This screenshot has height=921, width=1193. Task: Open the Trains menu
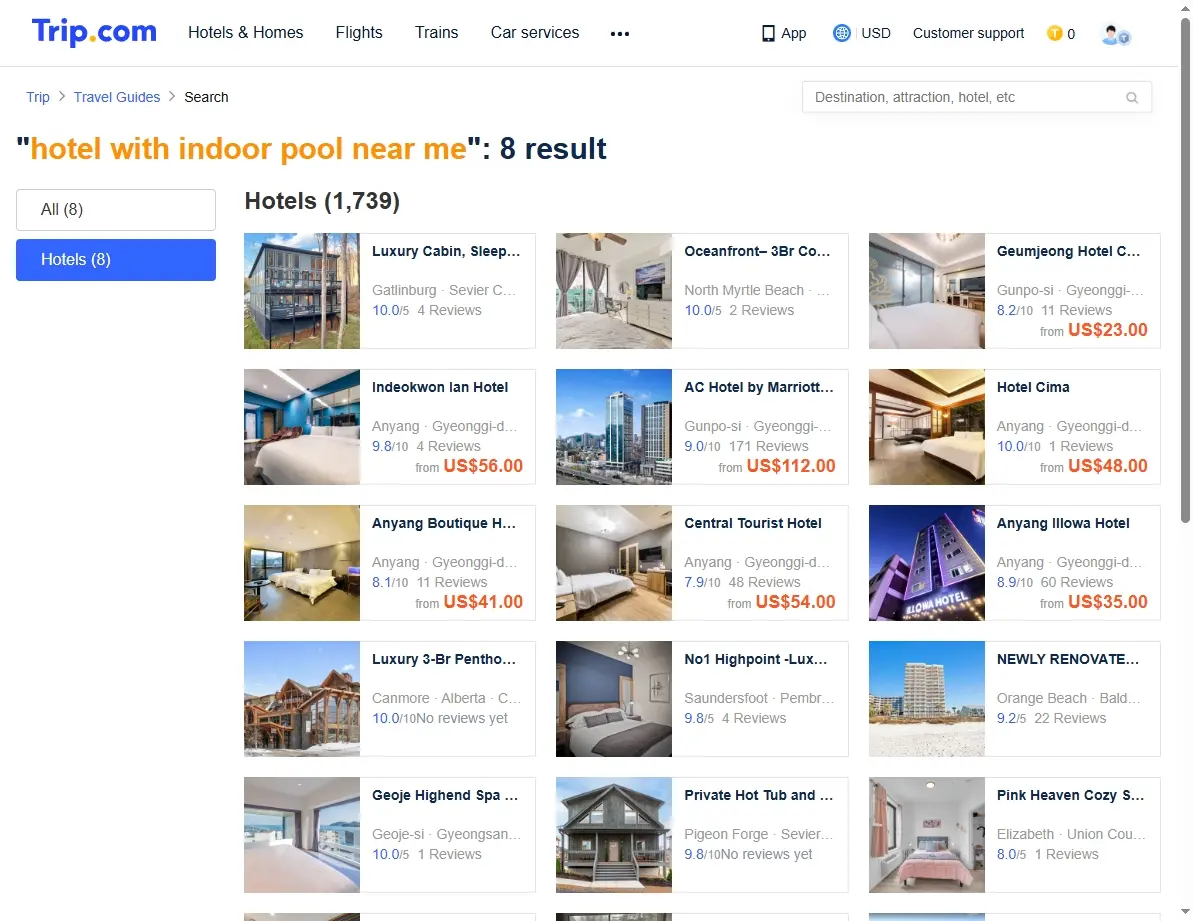(x=437, y=33)
